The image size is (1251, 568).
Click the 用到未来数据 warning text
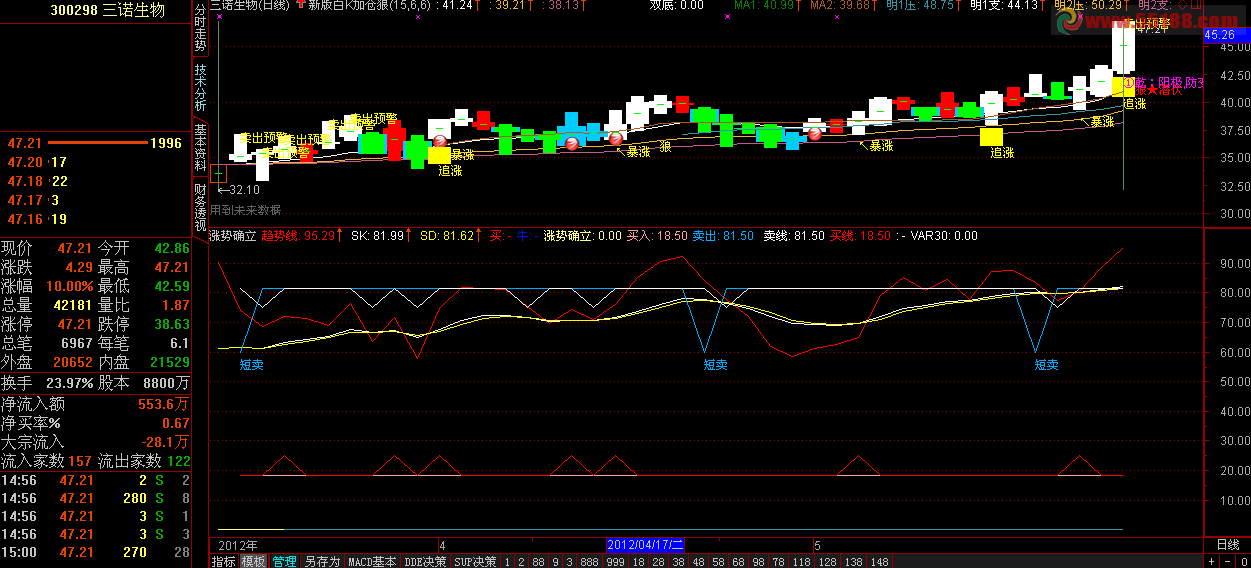(245, 210)
